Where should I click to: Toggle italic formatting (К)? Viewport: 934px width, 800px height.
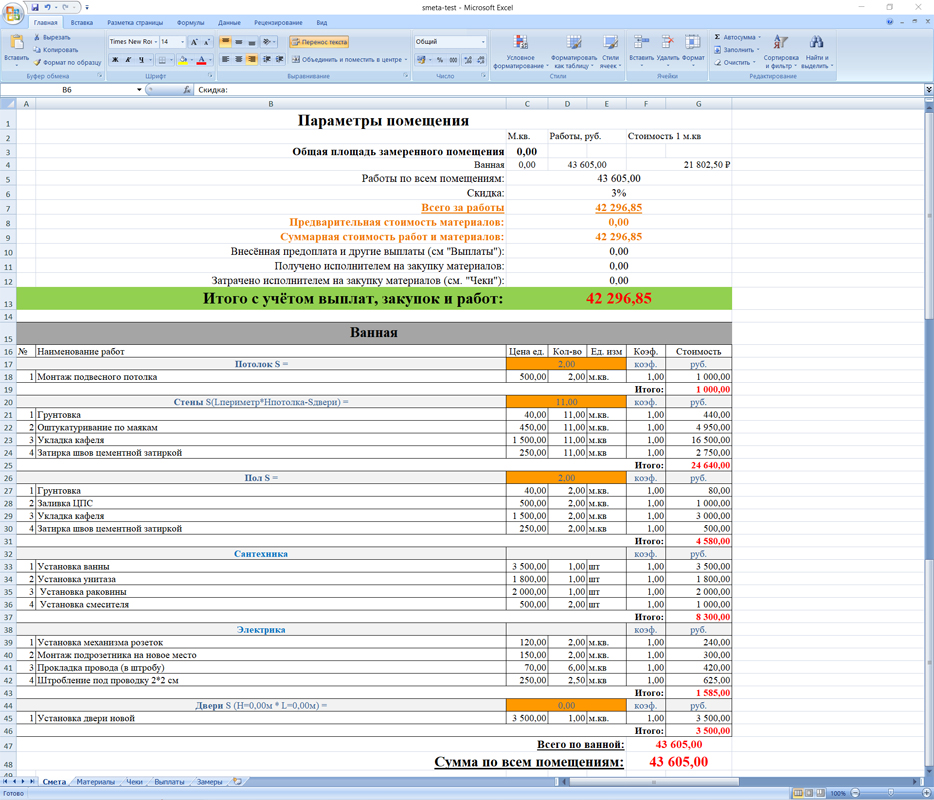pos(128,60)
